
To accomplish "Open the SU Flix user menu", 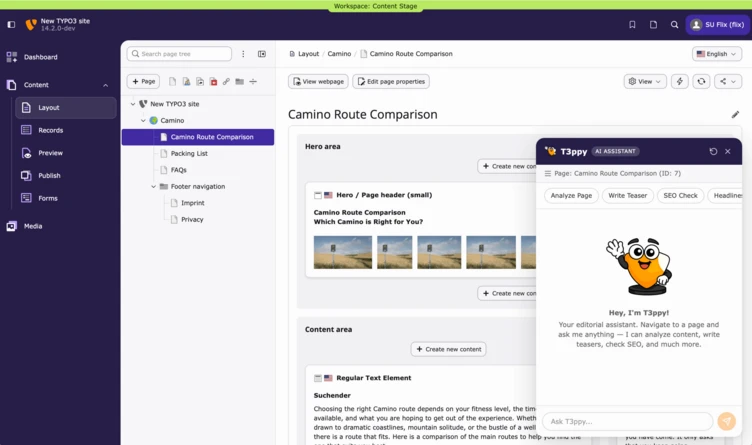I will (x=717, y=24).
